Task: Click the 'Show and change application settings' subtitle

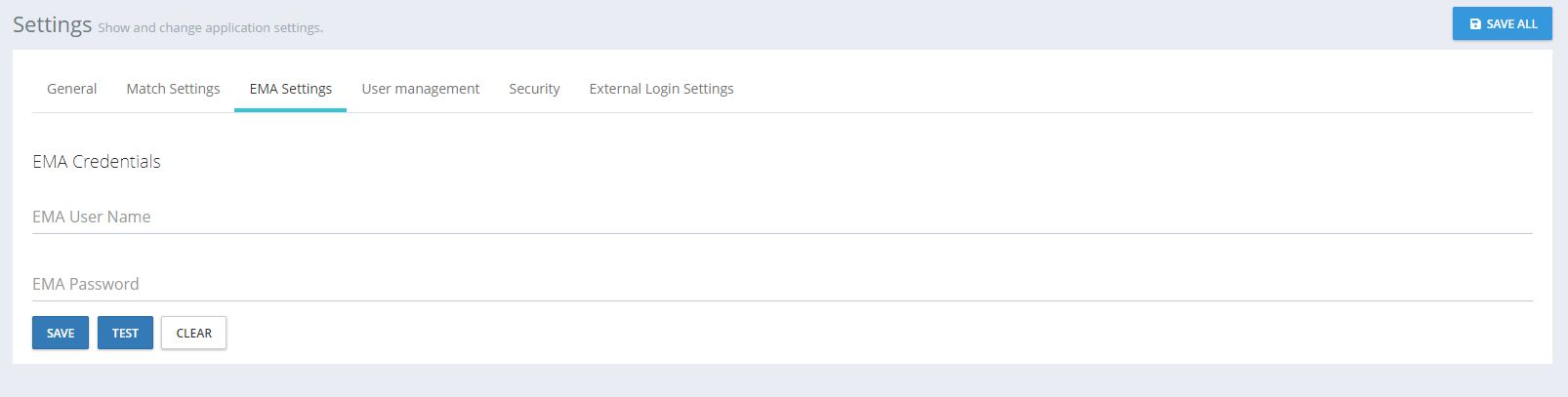Action: click(210, 28)
